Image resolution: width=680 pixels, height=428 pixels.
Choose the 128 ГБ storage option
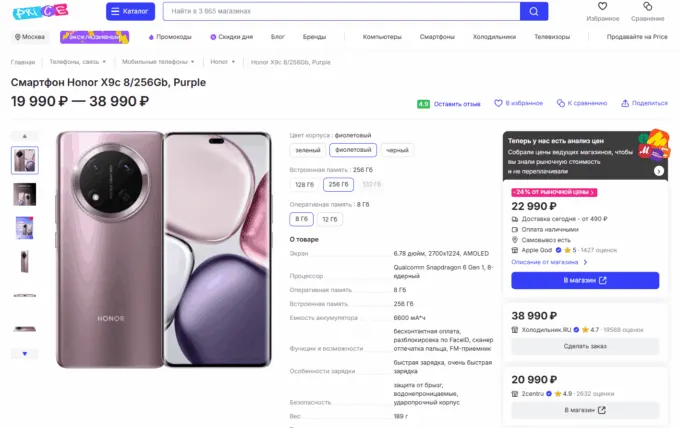[304, 184]
